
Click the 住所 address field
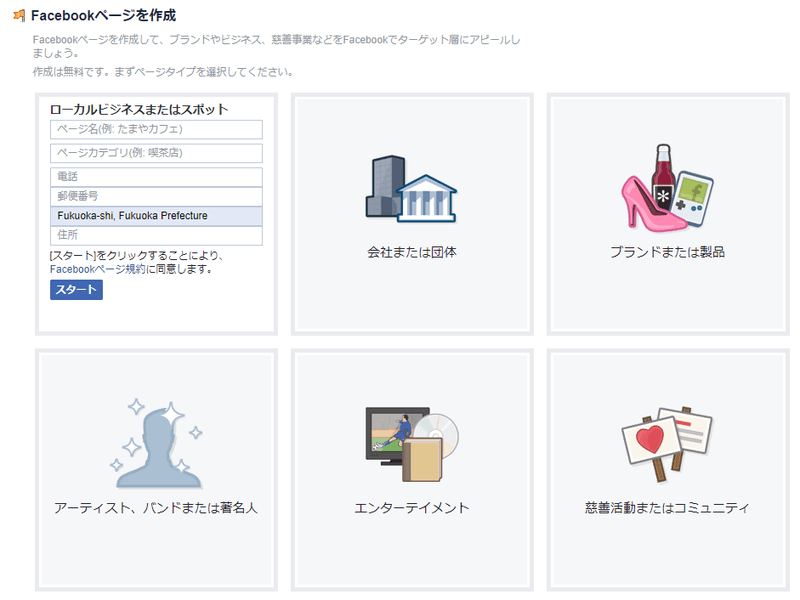(x=156, y=236)
